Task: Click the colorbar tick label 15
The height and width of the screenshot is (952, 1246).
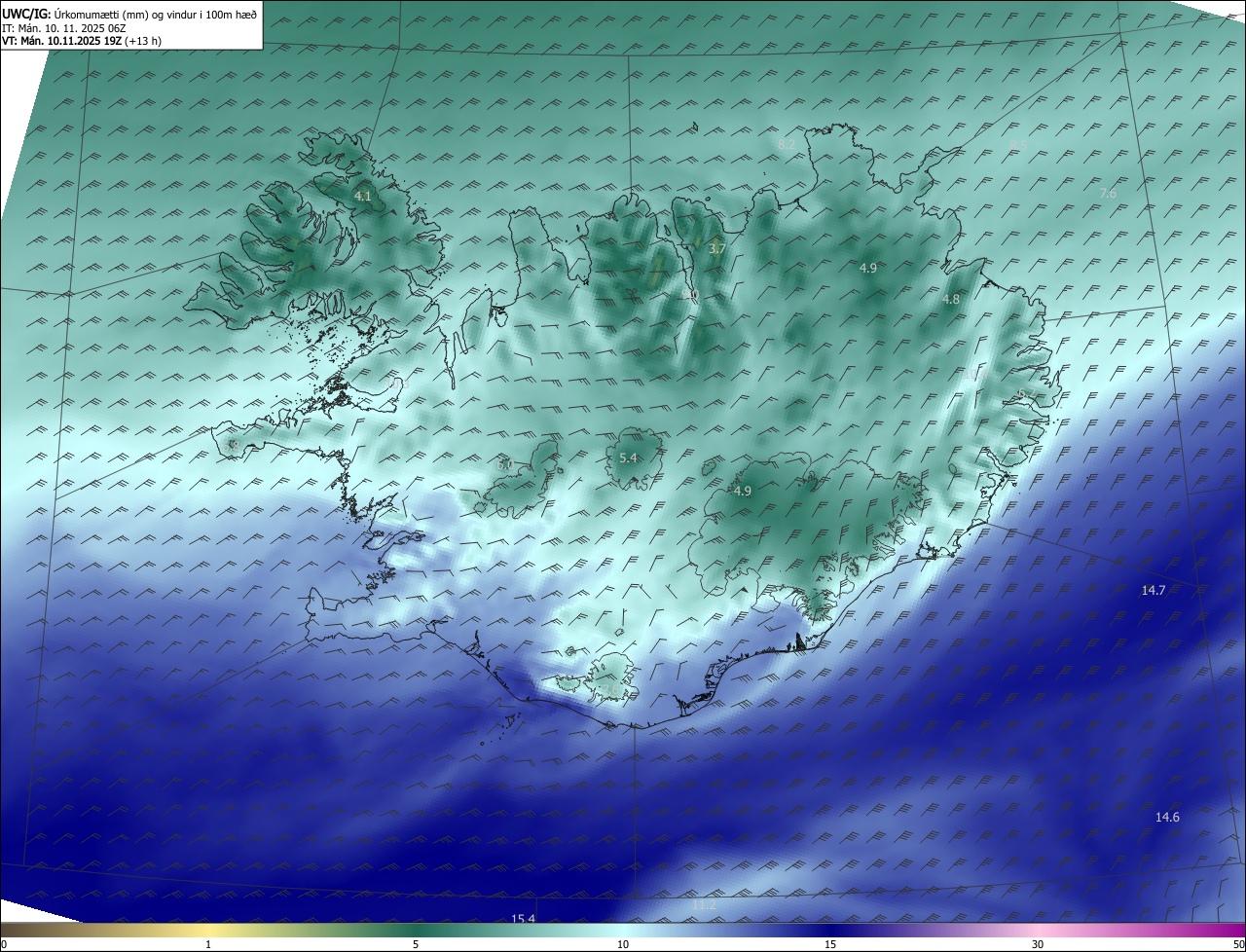Action: (x=830, y=944)
